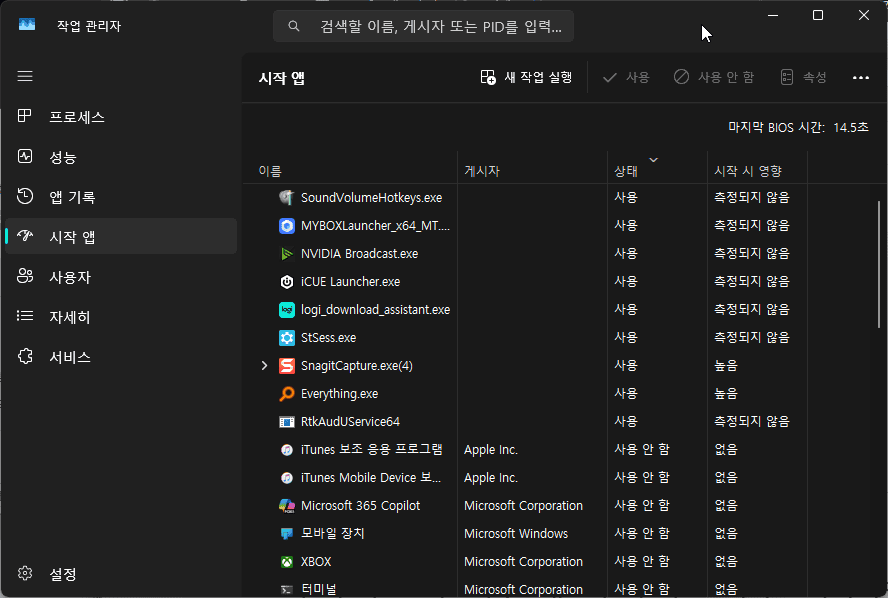Select the SoundVolumeHotkeys.exe row name
888x598 pixels.
(x=372, y=198)
